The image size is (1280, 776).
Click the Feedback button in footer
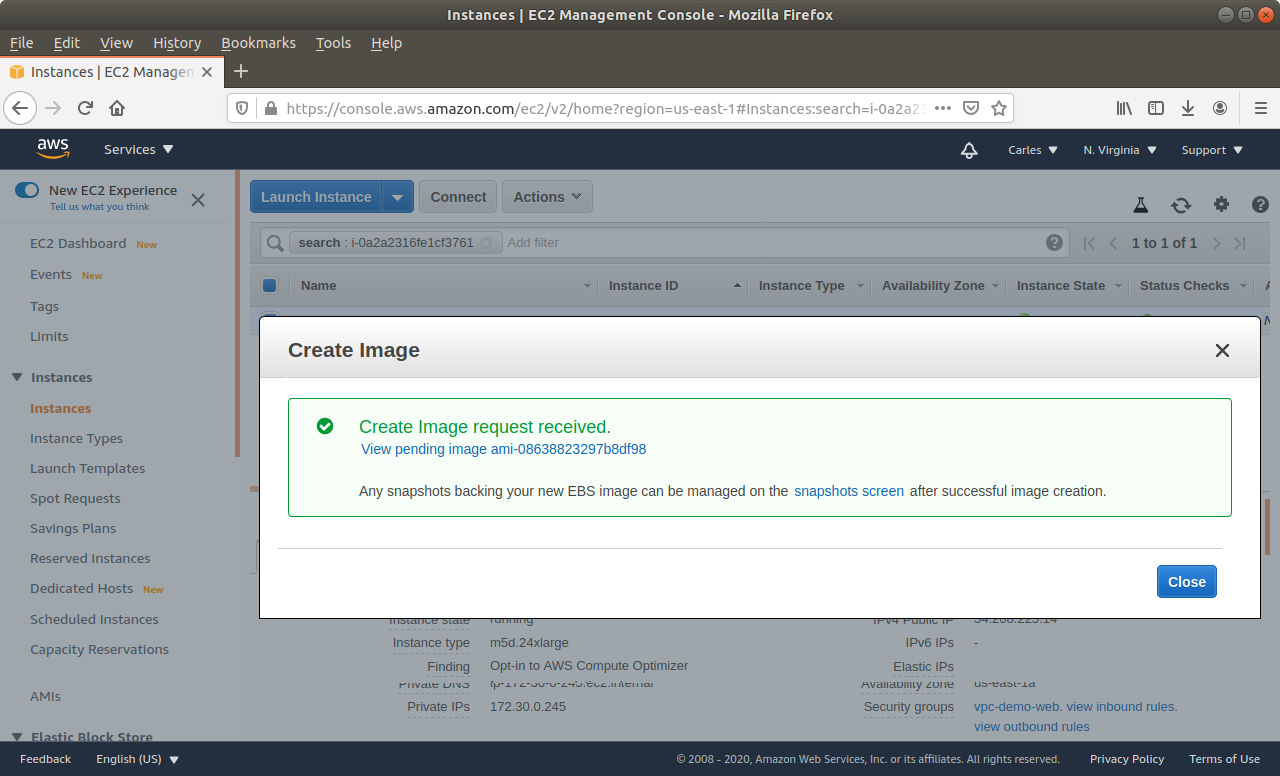pyautogui.click(x=45, y=759)
